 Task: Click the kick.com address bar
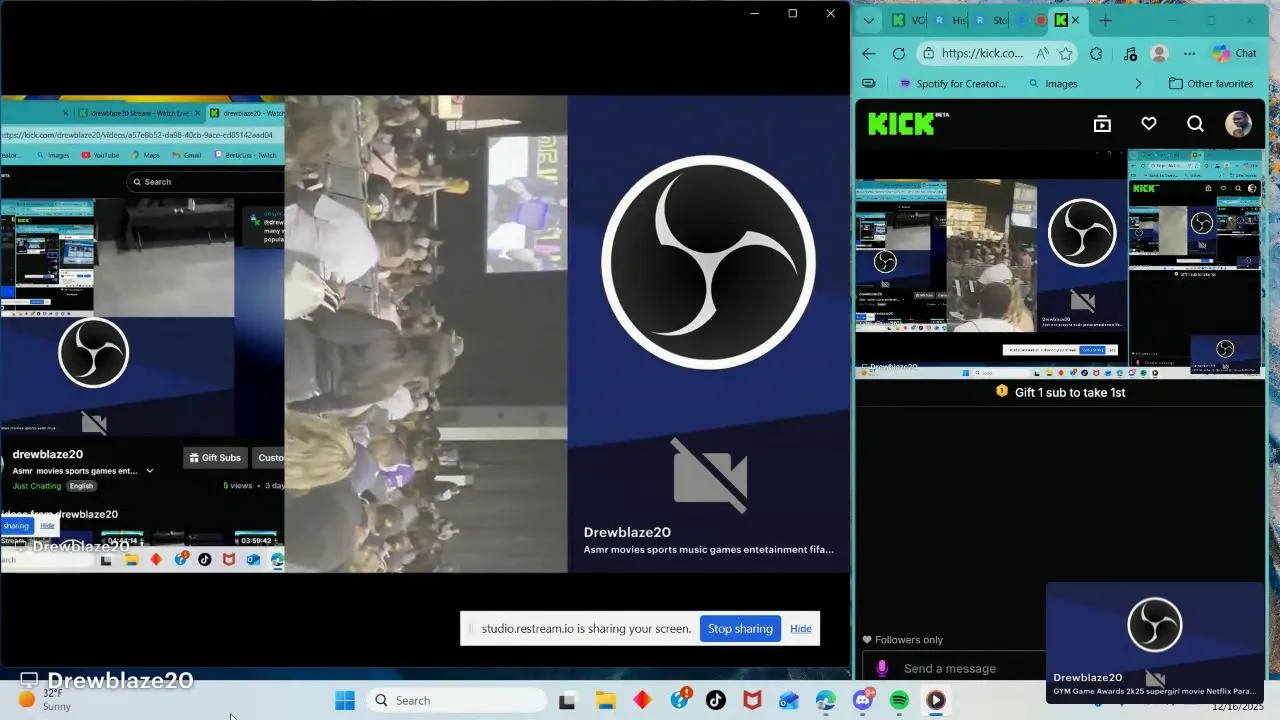pos(982,54)
